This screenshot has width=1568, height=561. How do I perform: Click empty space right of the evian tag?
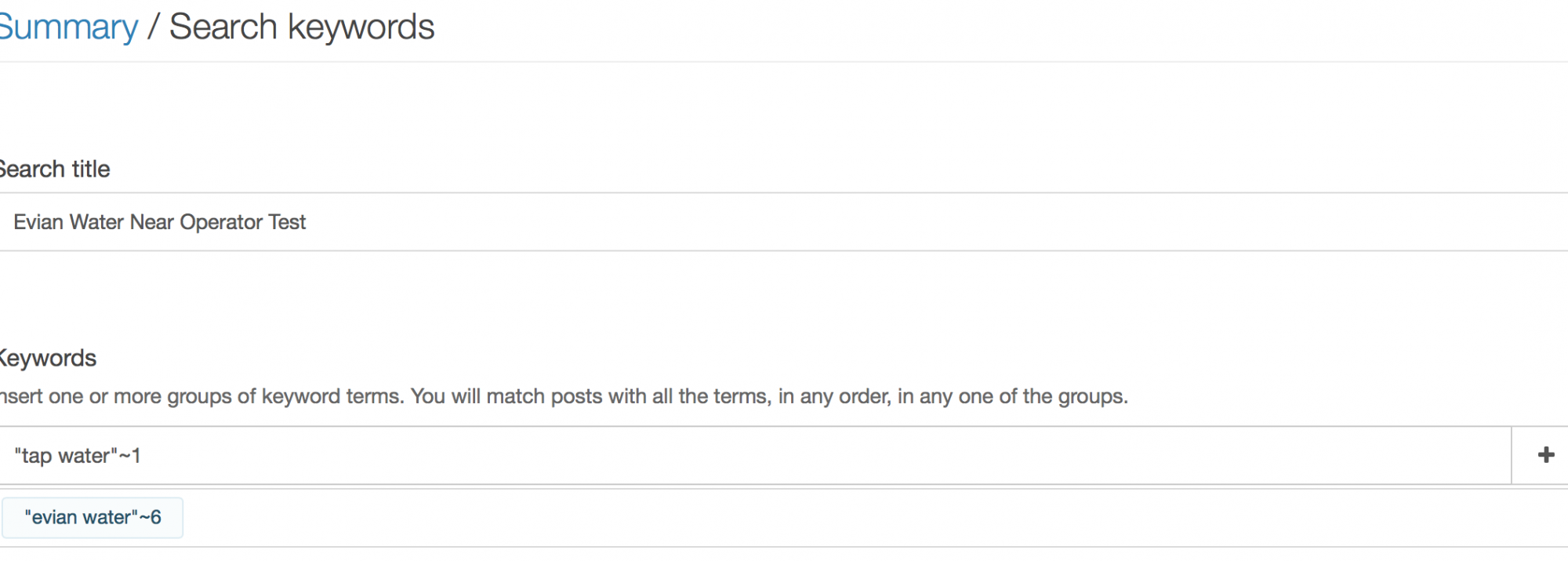click(x=784, y=518)
